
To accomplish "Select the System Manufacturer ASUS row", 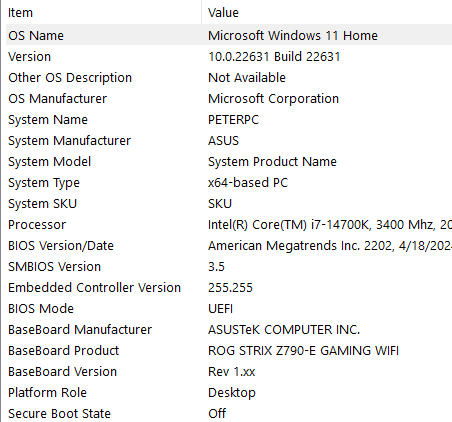I will click(x=229, y=140).
